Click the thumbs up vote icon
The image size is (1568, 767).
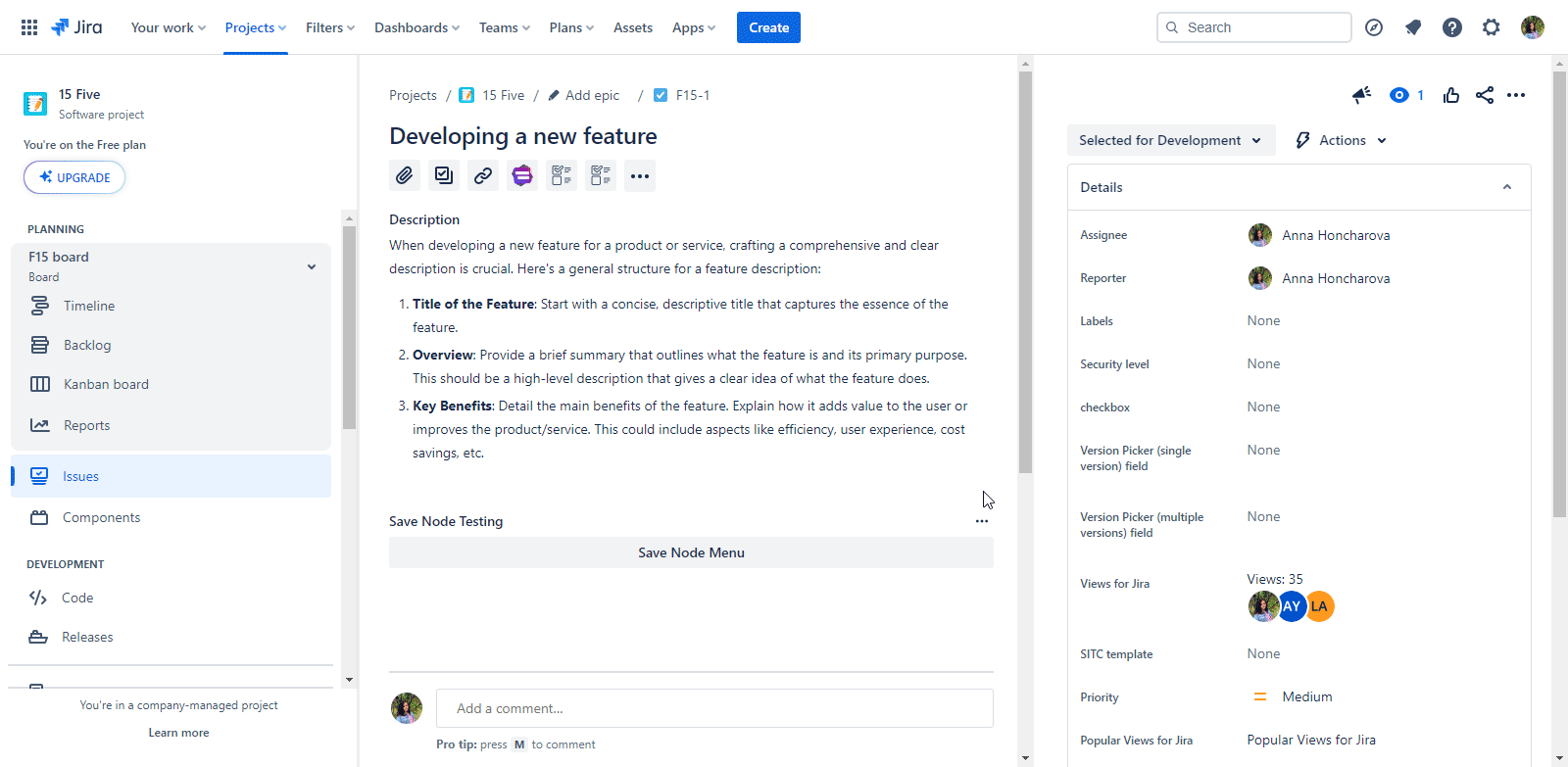(1451, 95)
